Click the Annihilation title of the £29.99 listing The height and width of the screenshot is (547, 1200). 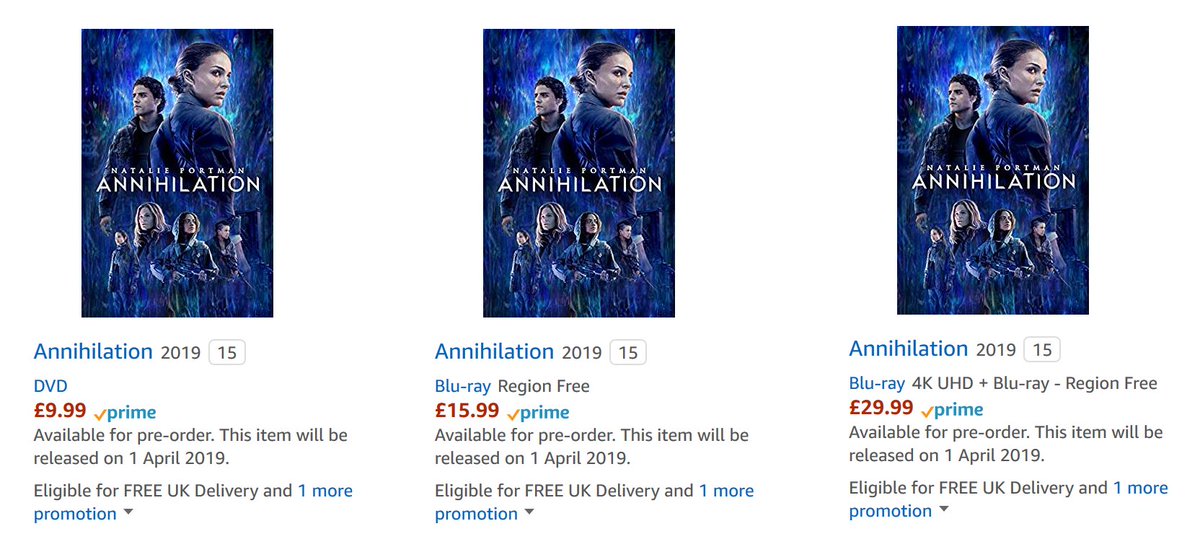[908, 349]
